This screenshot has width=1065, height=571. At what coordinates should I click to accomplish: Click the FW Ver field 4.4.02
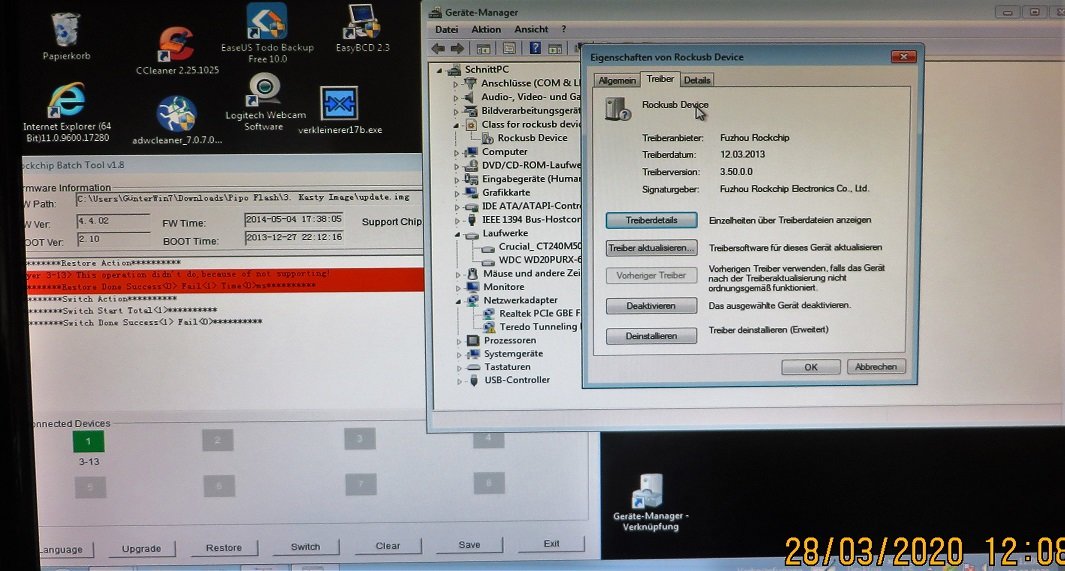click(x=112, y=221)
